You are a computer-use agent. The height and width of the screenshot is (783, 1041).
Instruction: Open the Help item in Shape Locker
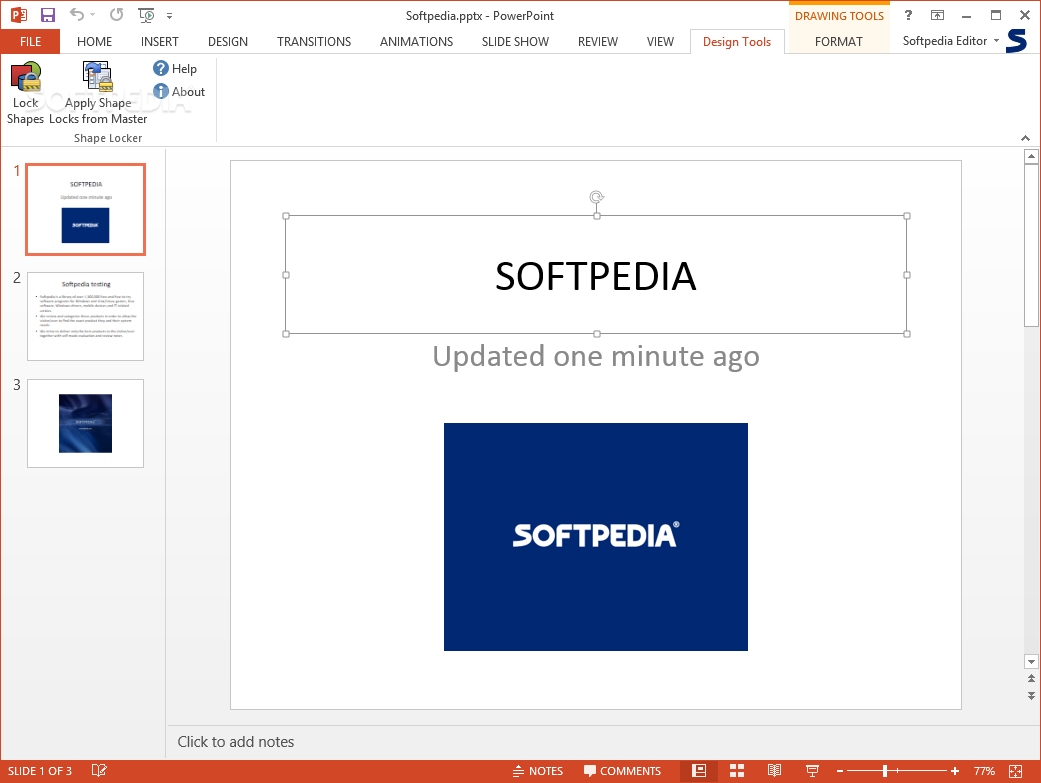[175, 68]
